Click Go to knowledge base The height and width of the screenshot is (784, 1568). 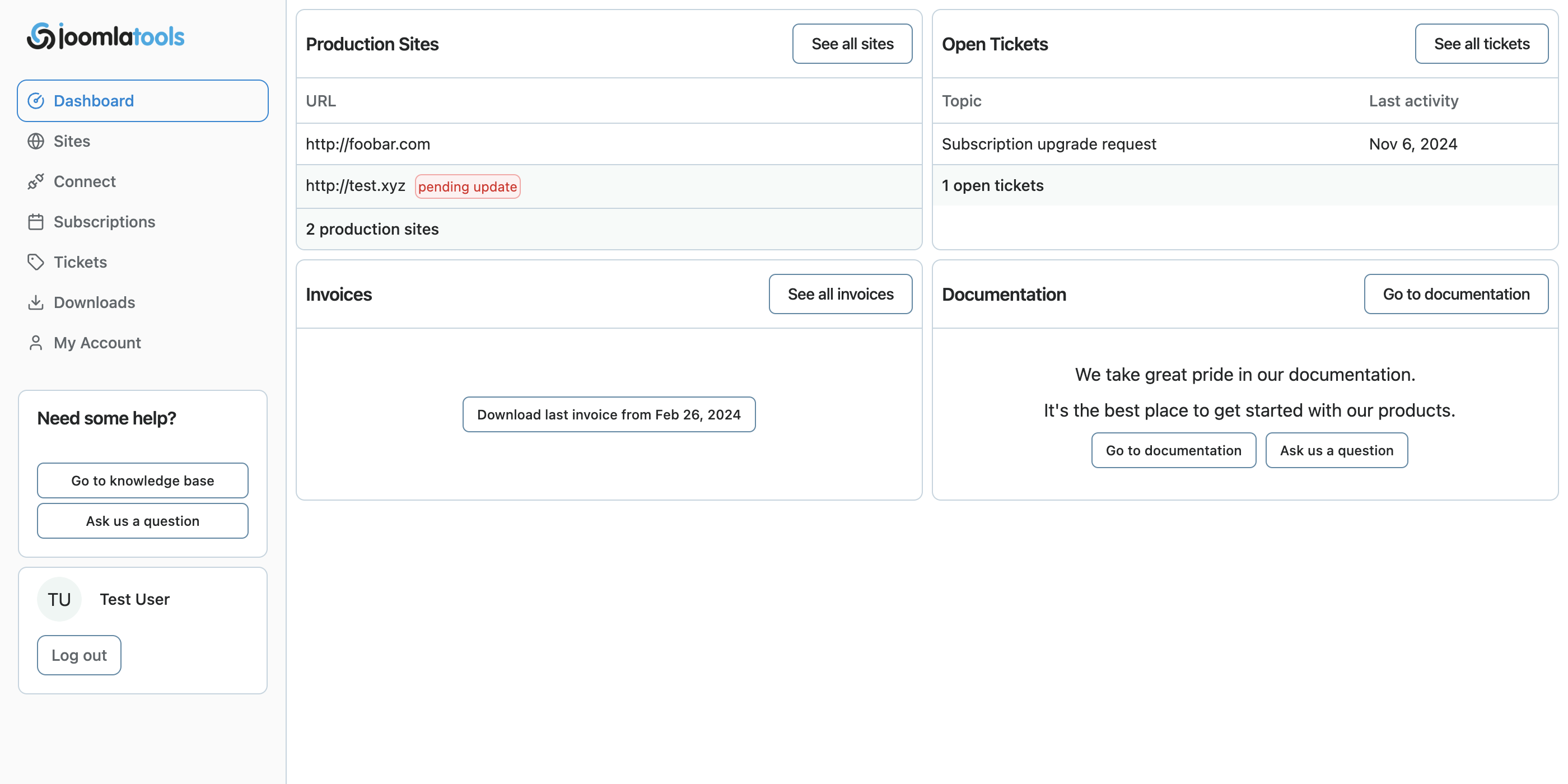click(x=142, y=480)
